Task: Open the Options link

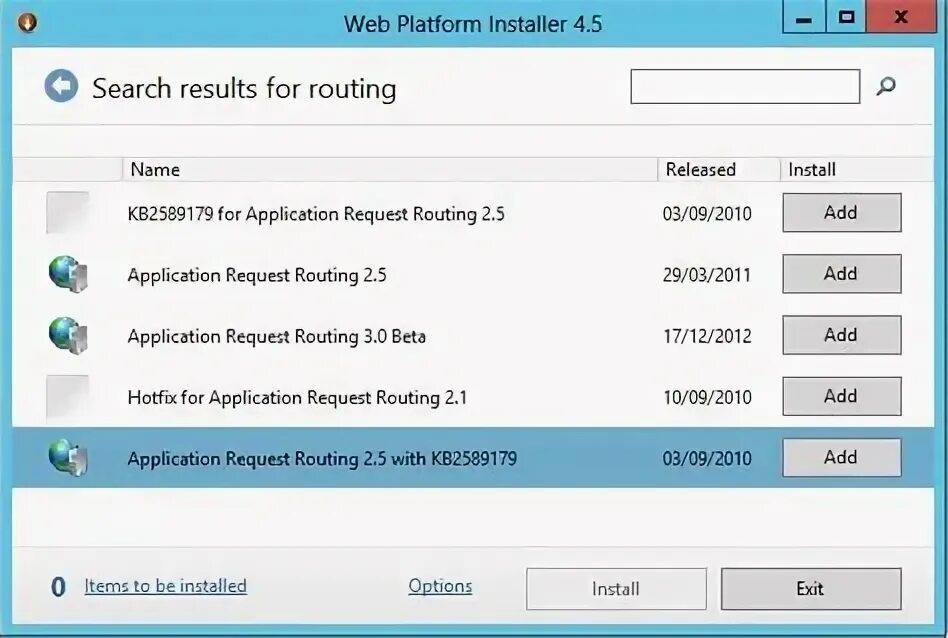Action: tap(440, 586)
